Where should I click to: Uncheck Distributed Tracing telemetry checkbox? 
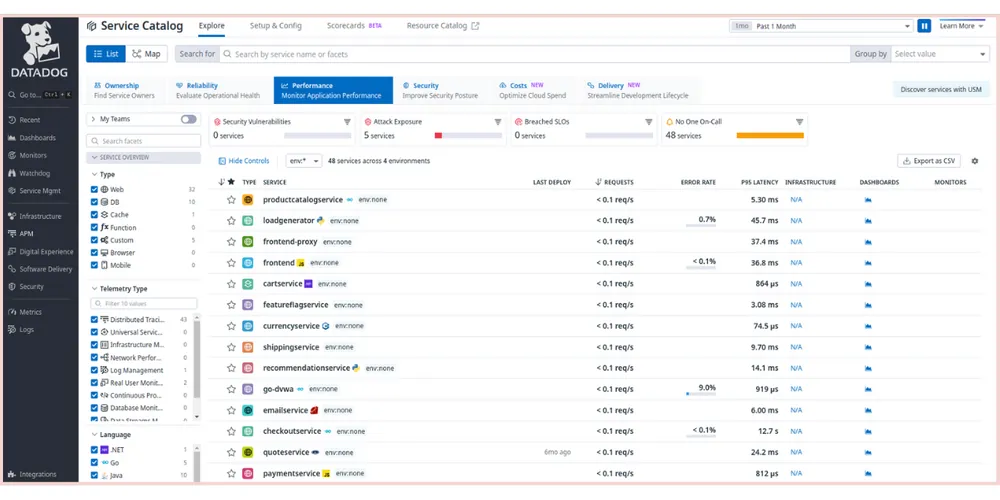tap(94, 320)
